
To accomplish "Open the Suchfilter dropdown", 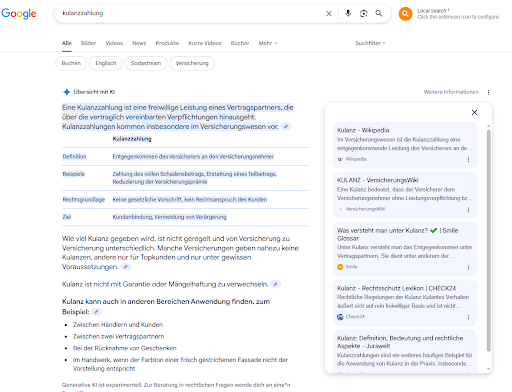I will point(370,43).
